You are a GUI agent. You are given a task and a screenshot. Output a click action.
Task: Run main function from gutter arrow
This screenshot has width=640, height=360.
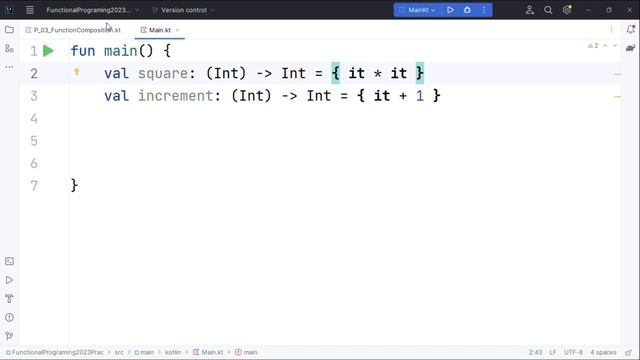click(49, 51)
